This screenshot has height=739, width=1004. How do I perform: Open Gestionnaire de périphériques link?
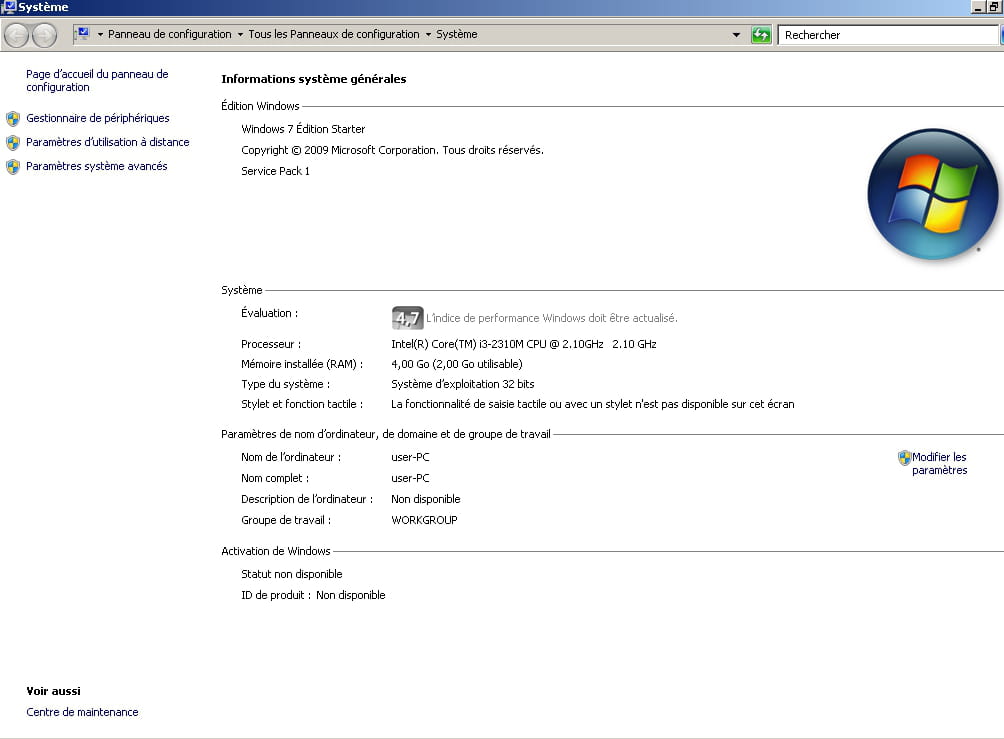97,118
